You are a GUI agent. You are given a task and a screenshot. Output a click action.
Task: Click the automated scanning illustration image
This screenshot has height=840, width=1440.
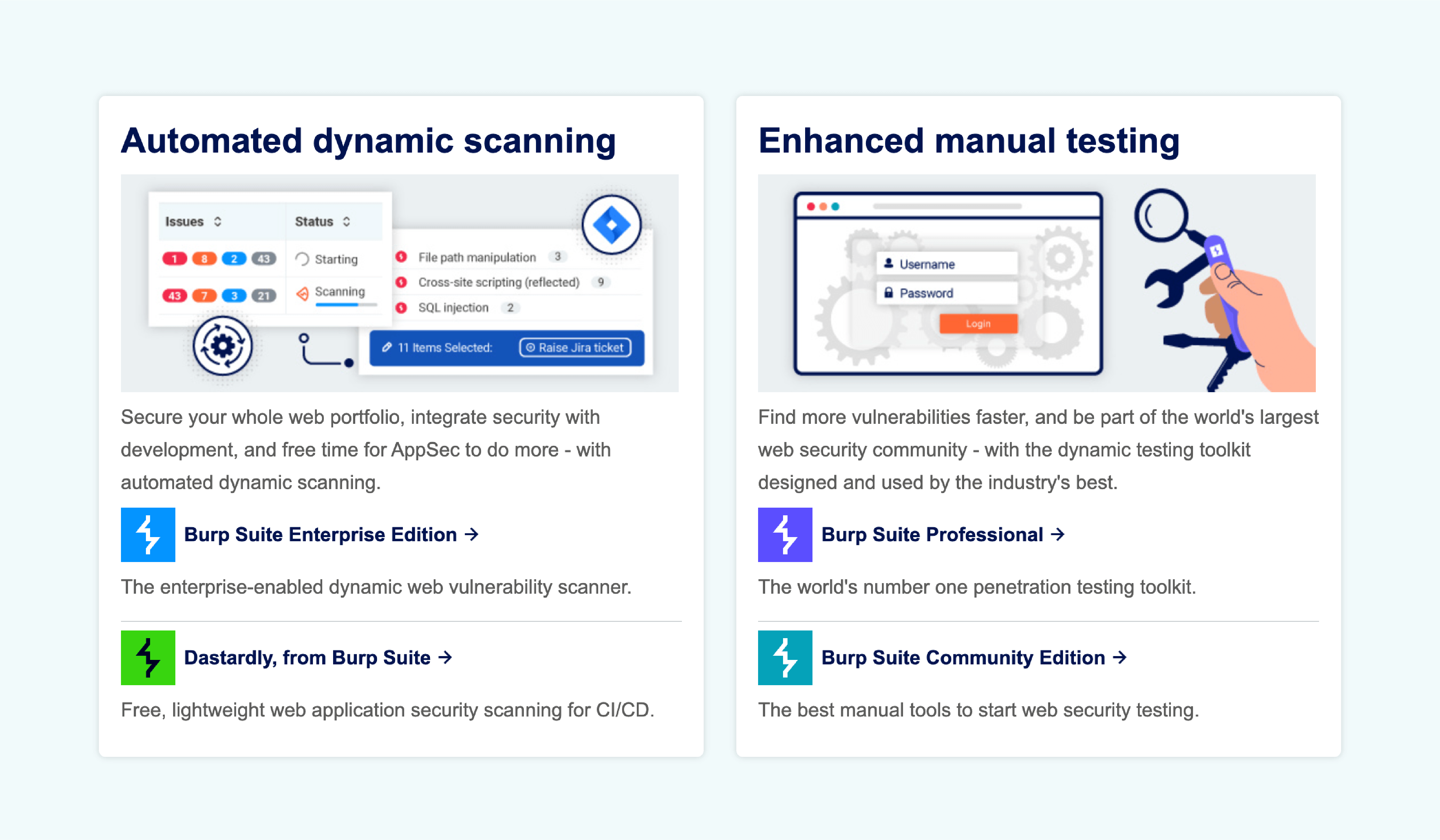[x=399, y=283]
